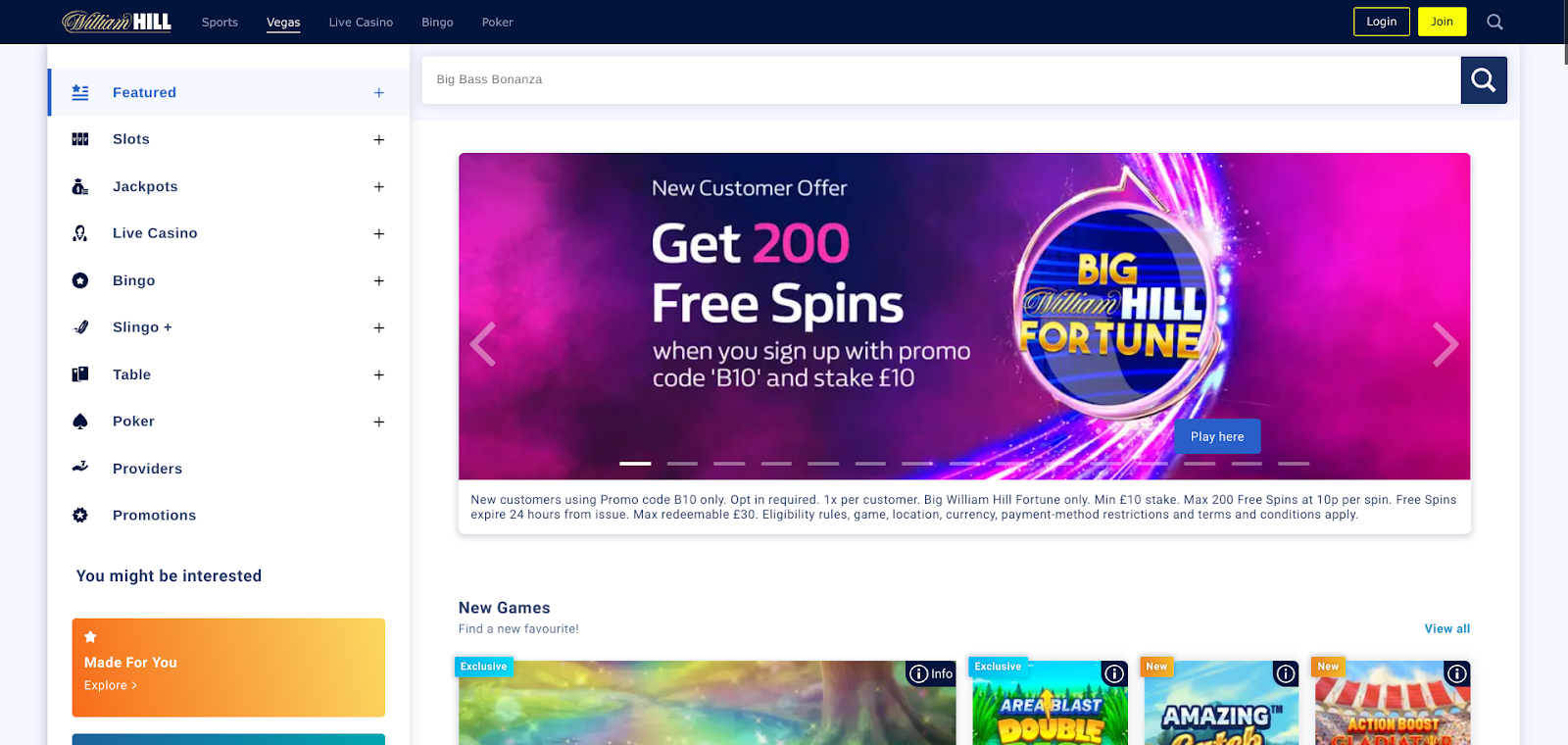Click the game search submit button

(1484, 79)
